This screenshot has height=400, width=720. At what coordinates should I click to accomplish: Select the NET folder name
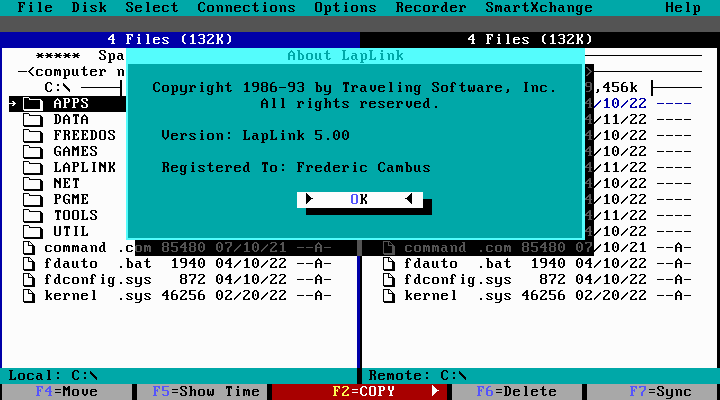pyautogui.click(x=67, y=184)
